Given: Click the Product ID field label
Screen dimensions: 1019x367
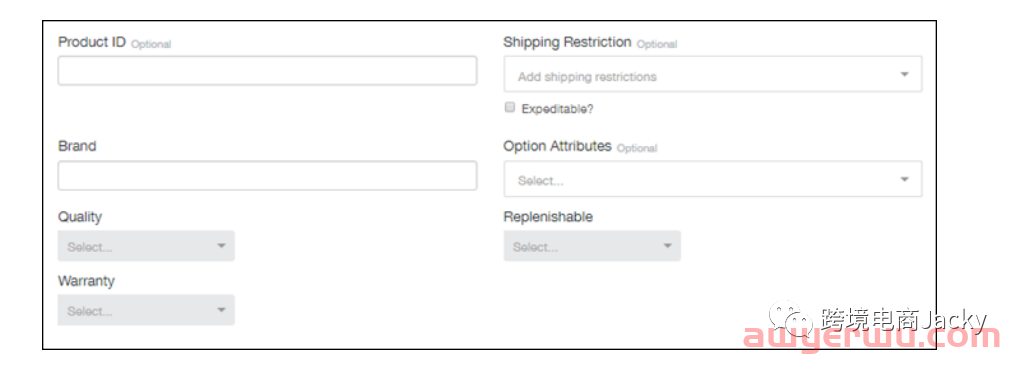Looking at the screenshot, I should point(92,42).
